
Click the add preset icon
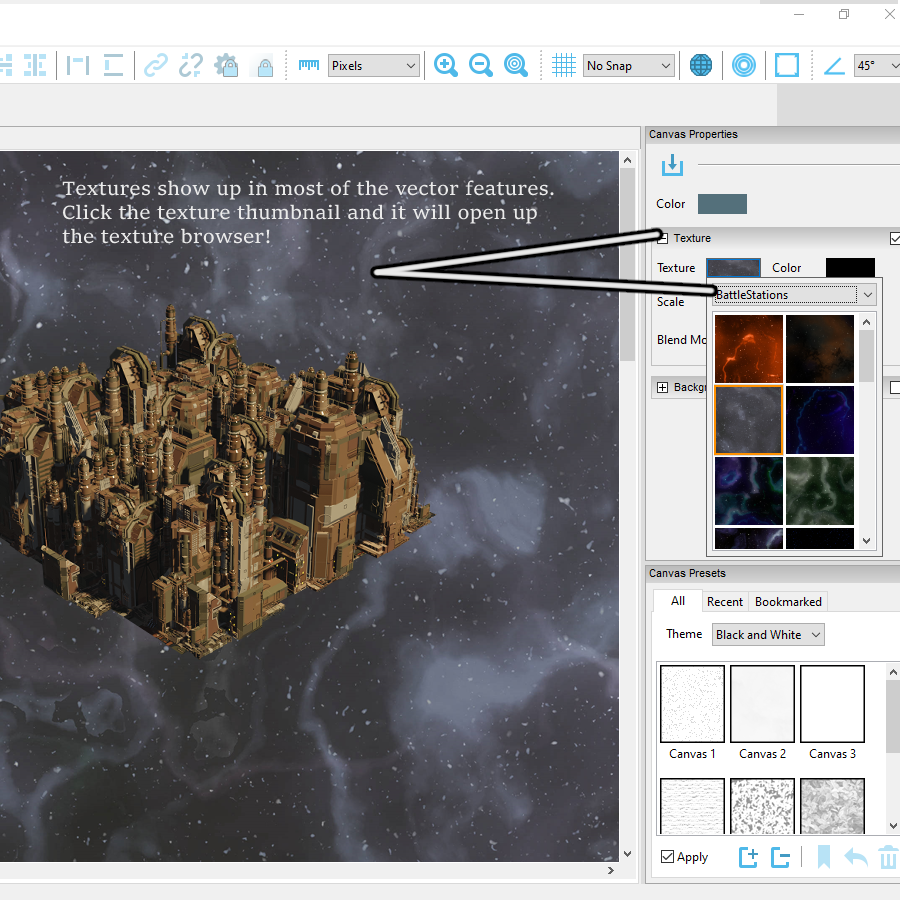748,858
